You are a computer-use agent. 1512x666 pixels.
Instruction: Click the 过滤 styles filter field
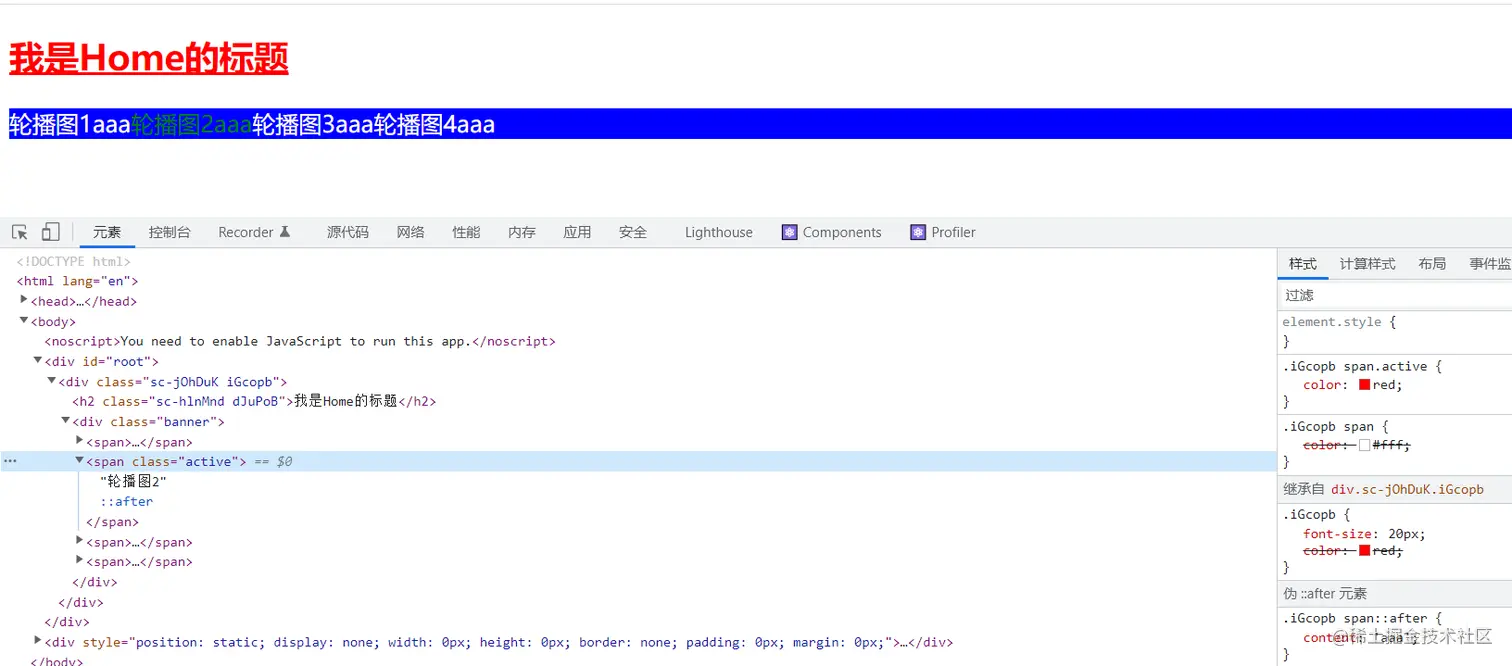click(x=1395, y=295)
